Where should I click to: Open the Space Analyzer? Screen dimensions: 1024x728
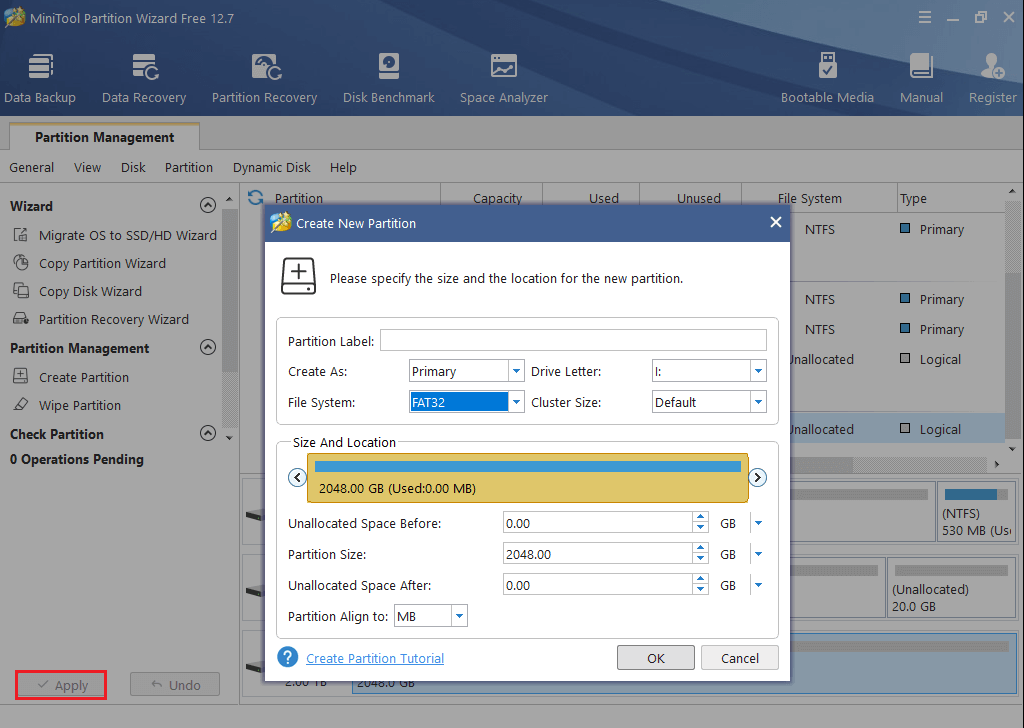(x=504, y=78)
